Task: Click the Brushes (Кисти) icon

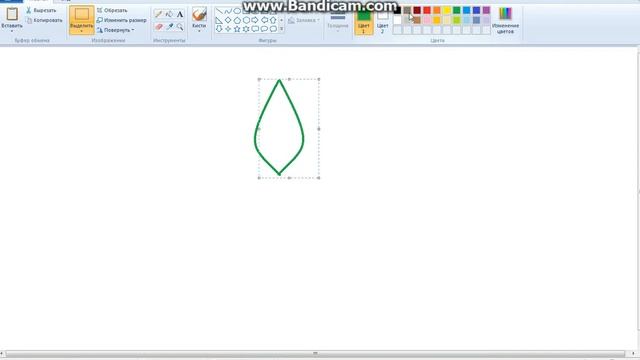Action: point(199,15)
